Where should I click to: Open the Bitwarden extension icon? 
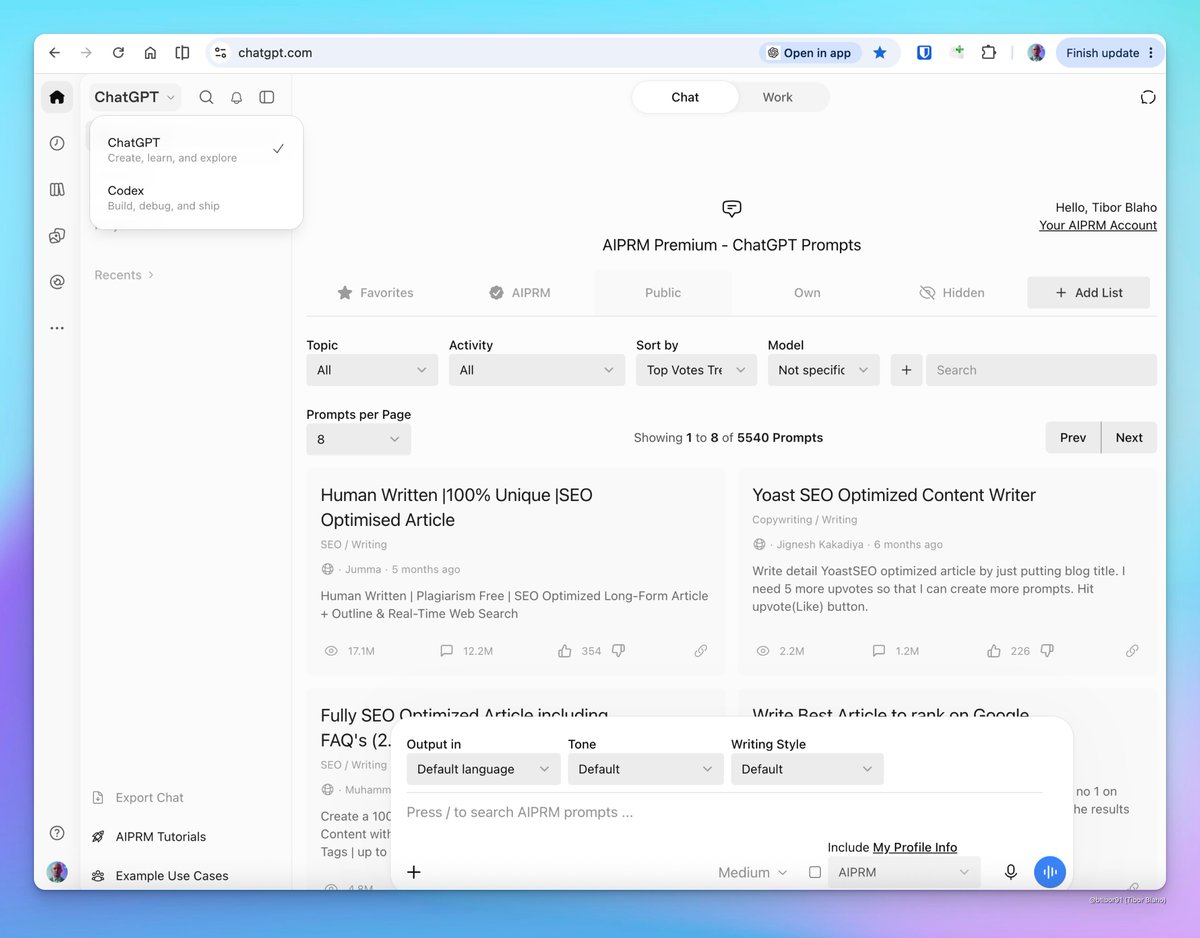pyautogui.click(x=924, y=53)
